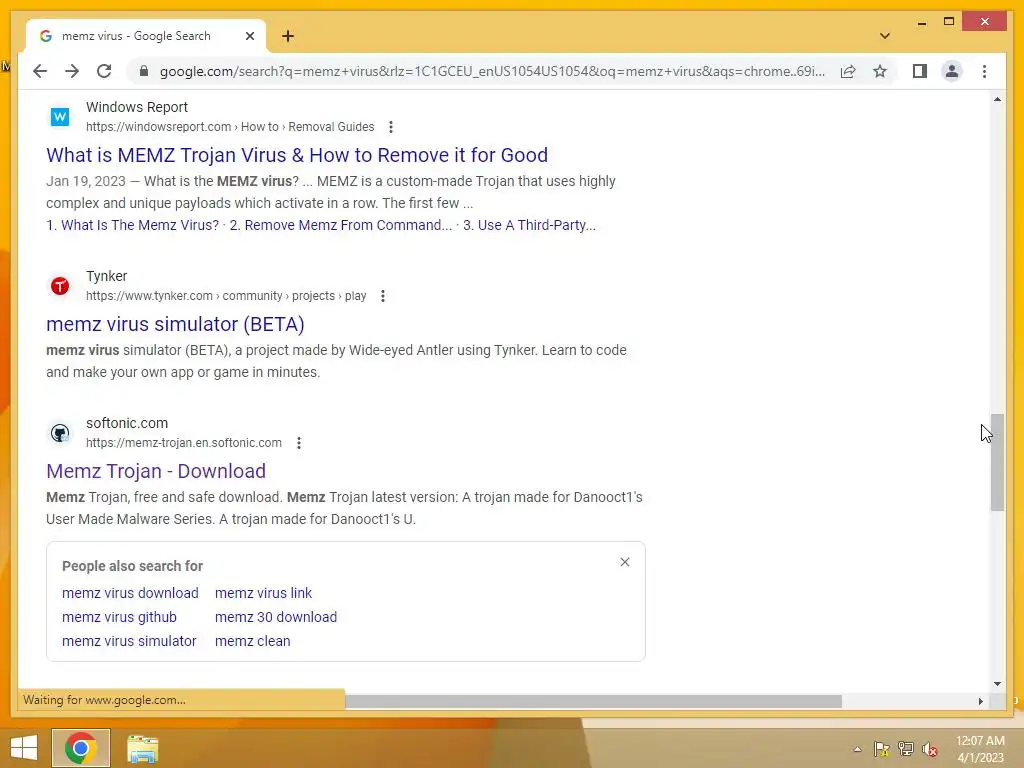Open the softonic.com result favicon
This screenshot has width=1024, height=768.
59,433
